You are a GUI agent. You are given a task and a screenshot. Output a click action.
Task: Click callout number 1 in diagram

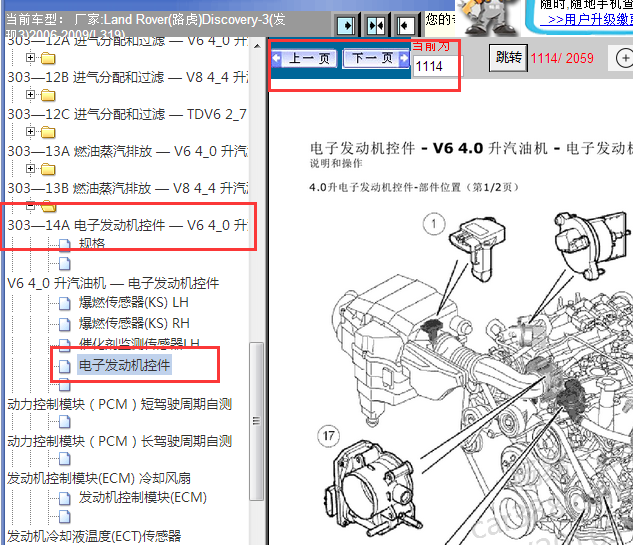pyautogui.click(x=434, y=224)
